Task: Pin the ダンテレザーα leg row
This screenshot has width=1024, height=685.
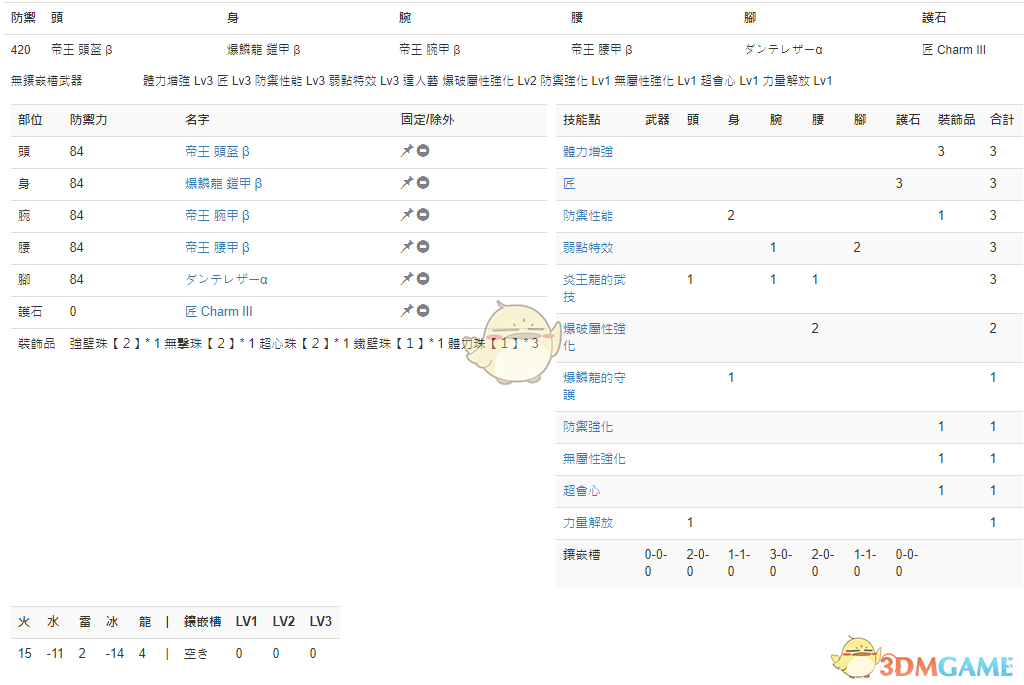Action: tap(407, 279)
